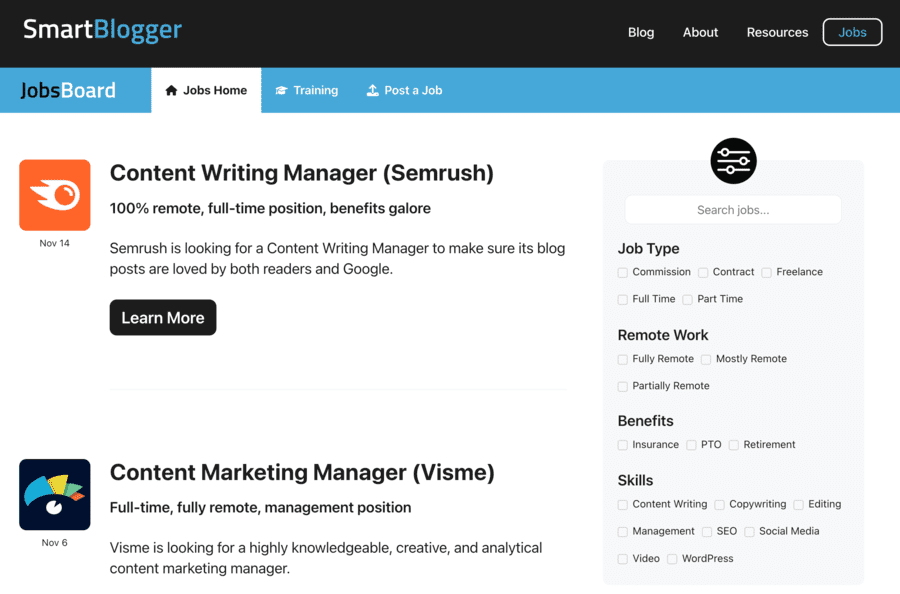Check the Freelance job type box
The image size is (900, 594).
767,272
